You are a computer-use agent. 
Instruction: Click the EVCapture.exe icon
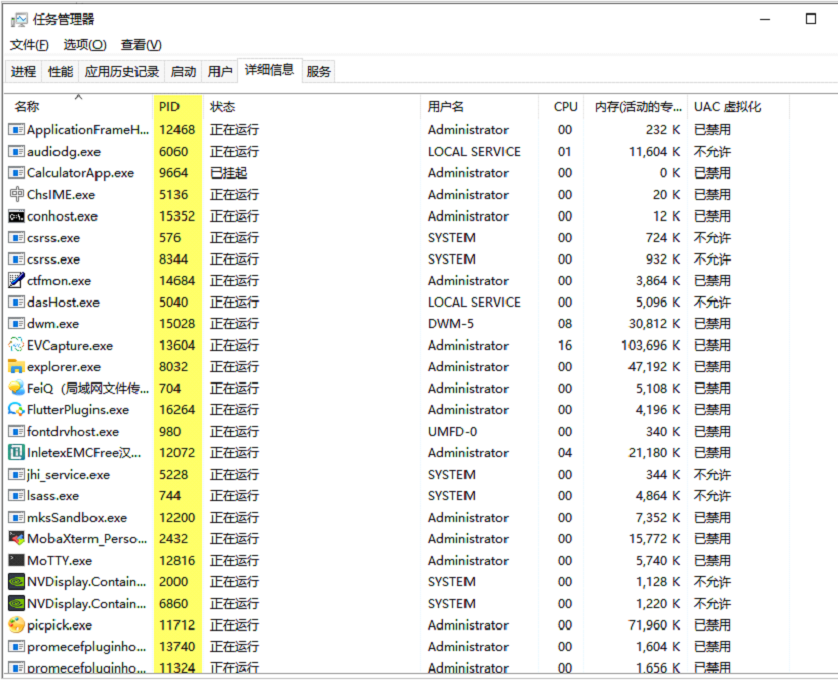click(x=17, y=345)
